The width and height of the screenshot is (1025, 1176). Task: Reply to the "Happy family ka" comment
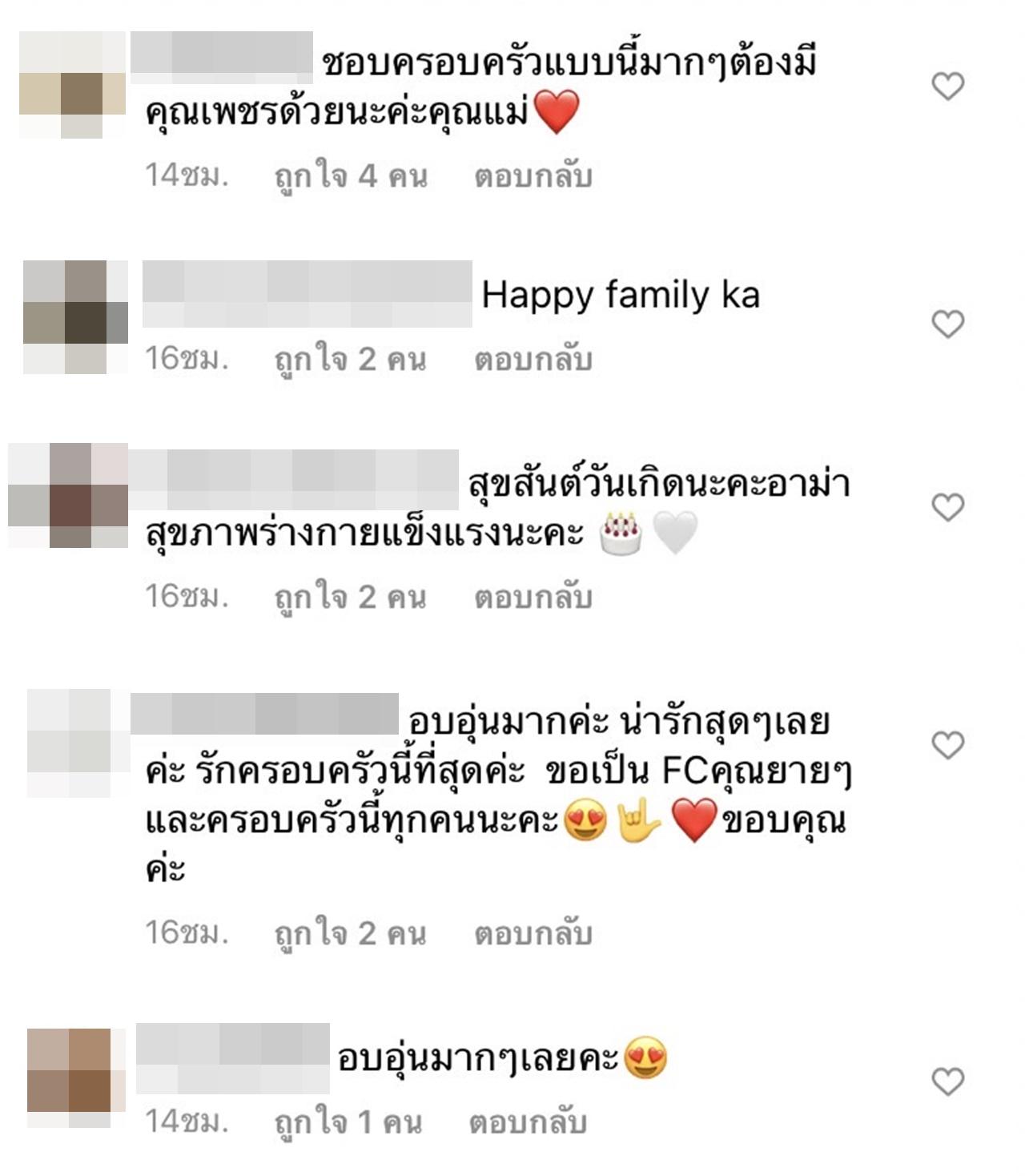click(x=533, y=360)
